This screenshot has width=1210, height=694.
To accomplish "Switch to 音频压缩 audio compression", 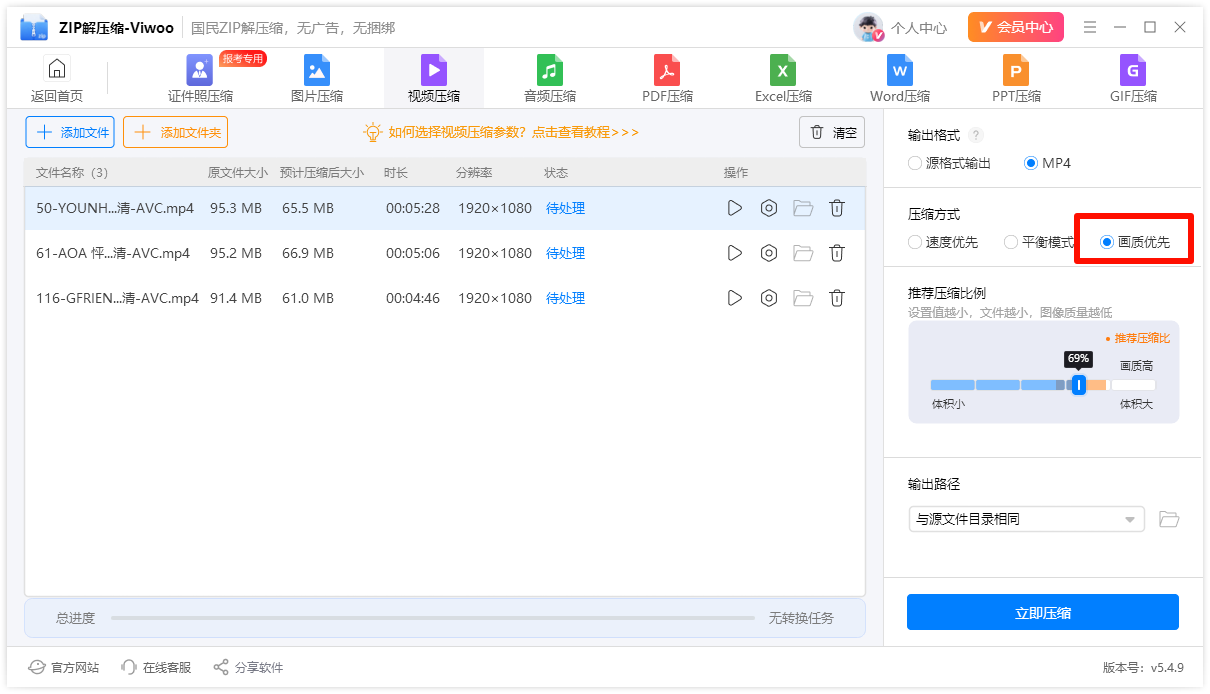I will 550,79.
